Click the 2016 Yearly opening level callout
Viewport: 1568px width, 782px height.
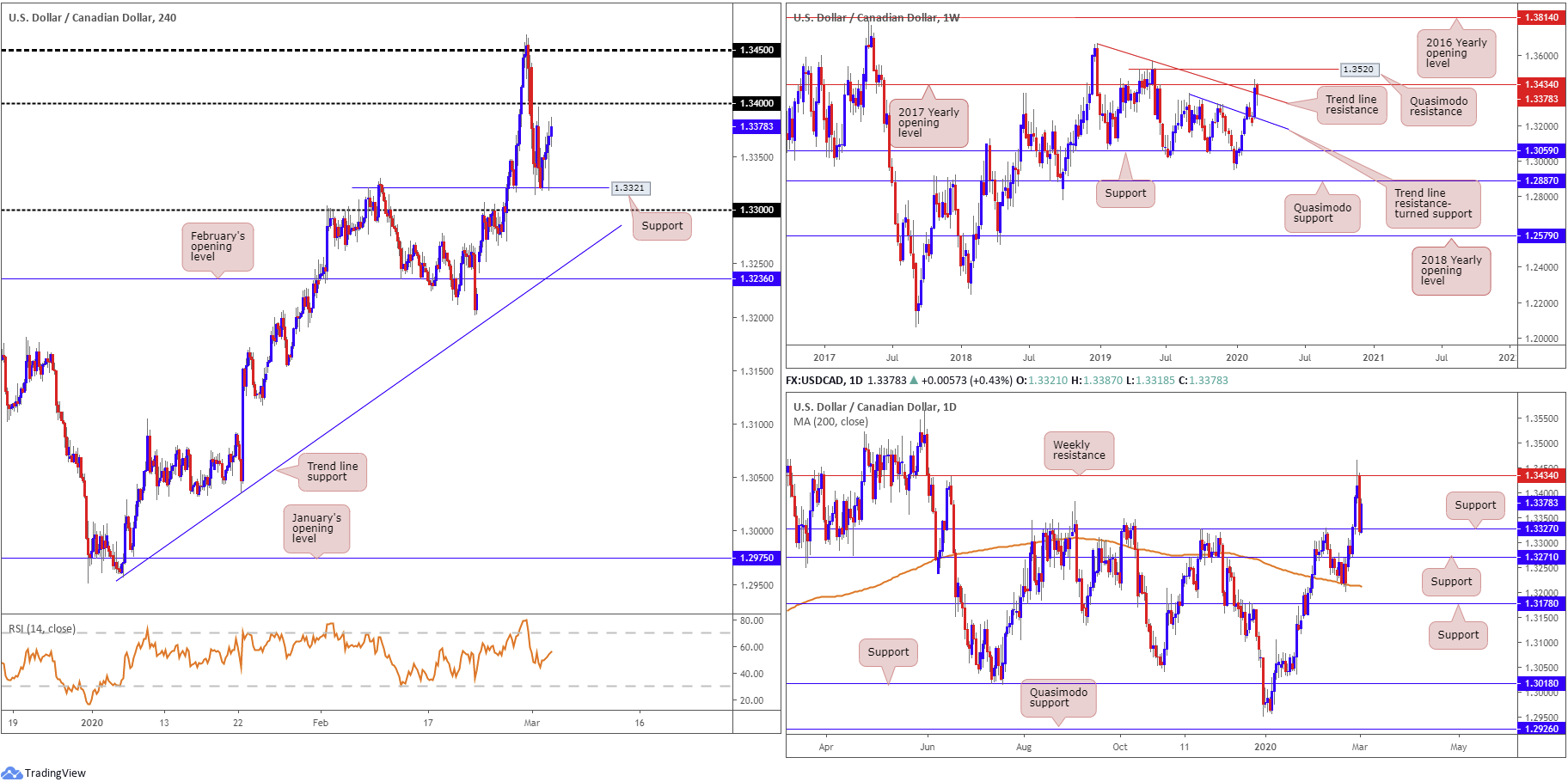1456,53
